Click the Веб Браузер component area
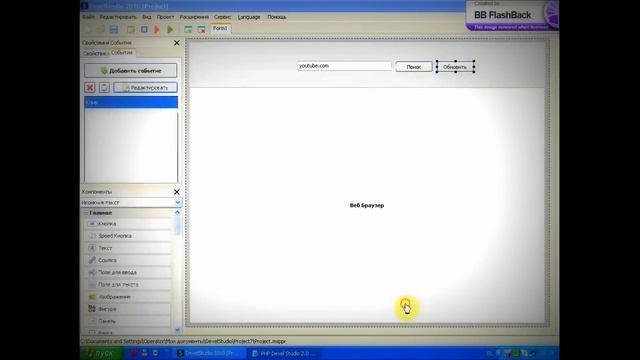Image resolution: width=640 pixels, height=360 pixels. (367, 205)
